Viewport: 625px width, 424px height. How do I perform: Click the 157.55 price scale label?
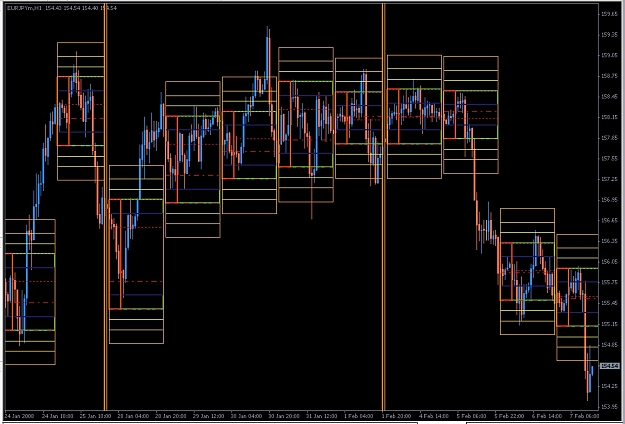[611, 159]
